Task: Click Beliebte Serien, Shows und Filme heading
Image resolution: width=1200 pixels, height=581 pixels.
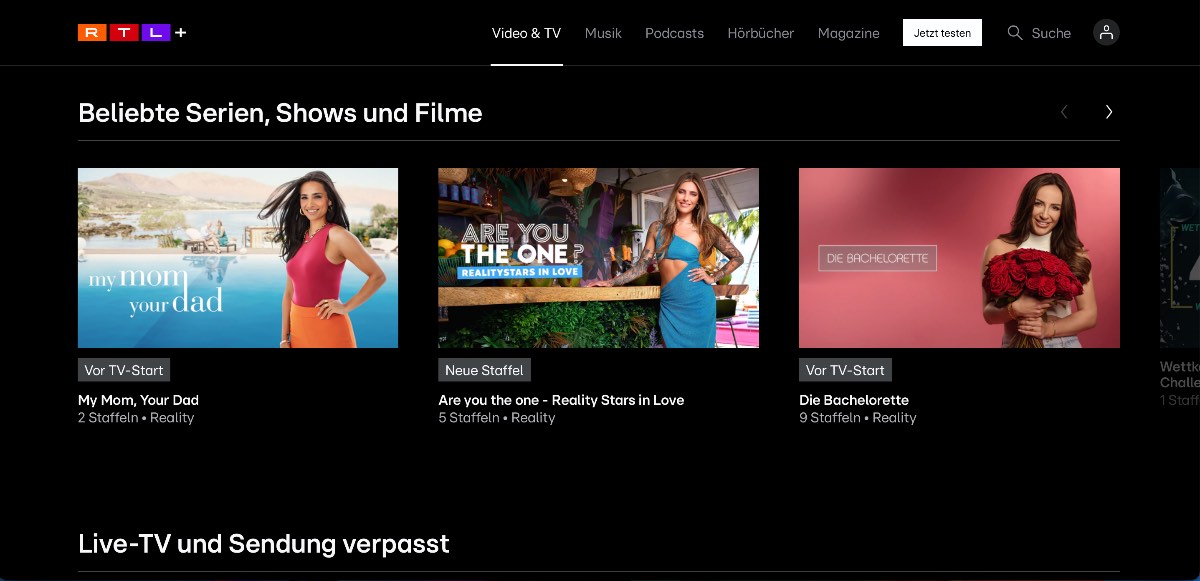Action: click(280, 113)
